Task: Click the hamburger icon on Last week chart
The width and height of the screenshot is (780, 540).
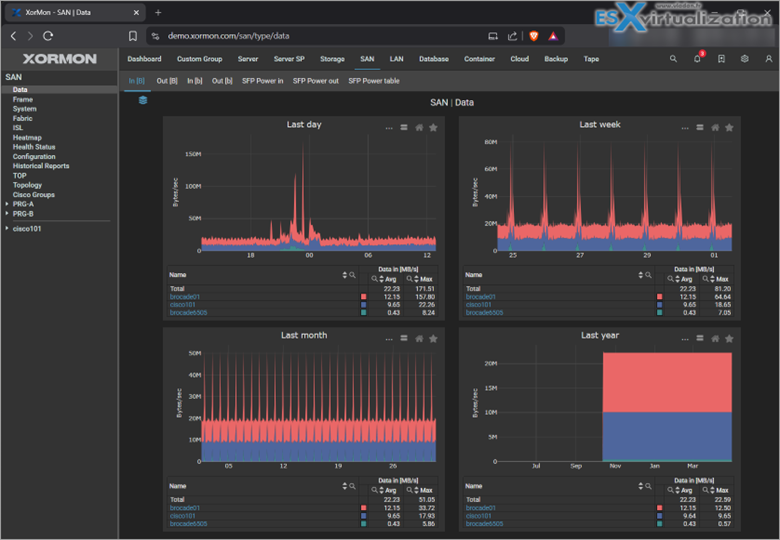Action: (700, 128)
